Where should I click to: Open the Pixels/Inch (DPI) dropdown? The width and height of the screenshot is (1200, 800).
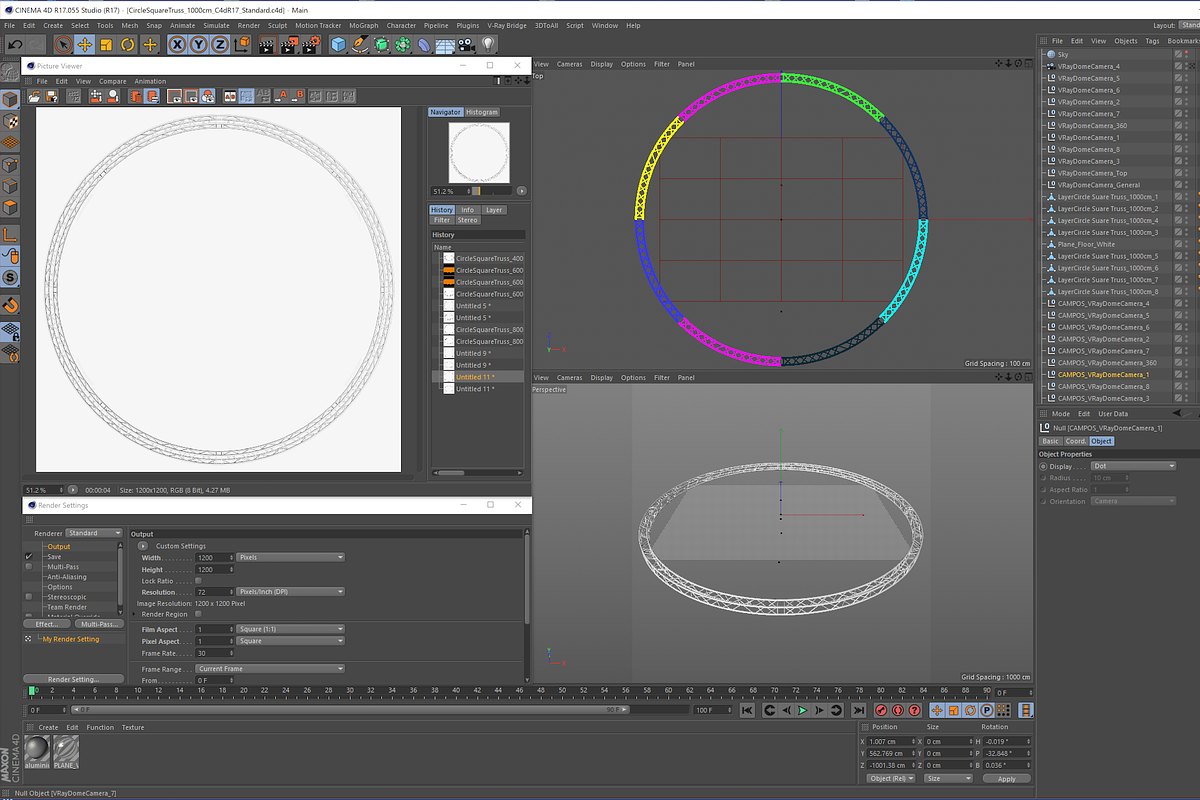(291, 592)
